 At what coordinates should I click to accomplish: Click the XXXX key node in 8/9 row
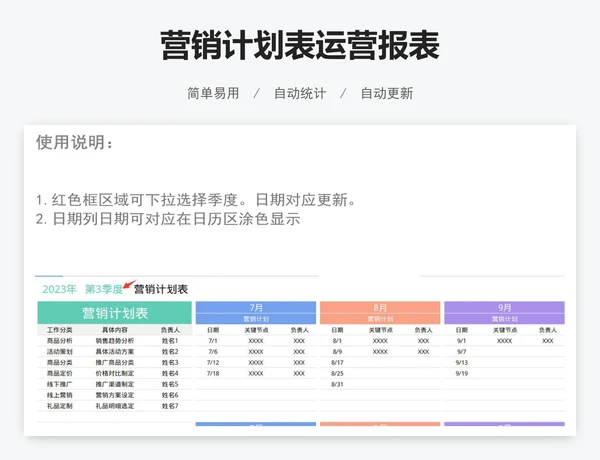(380, 352)
